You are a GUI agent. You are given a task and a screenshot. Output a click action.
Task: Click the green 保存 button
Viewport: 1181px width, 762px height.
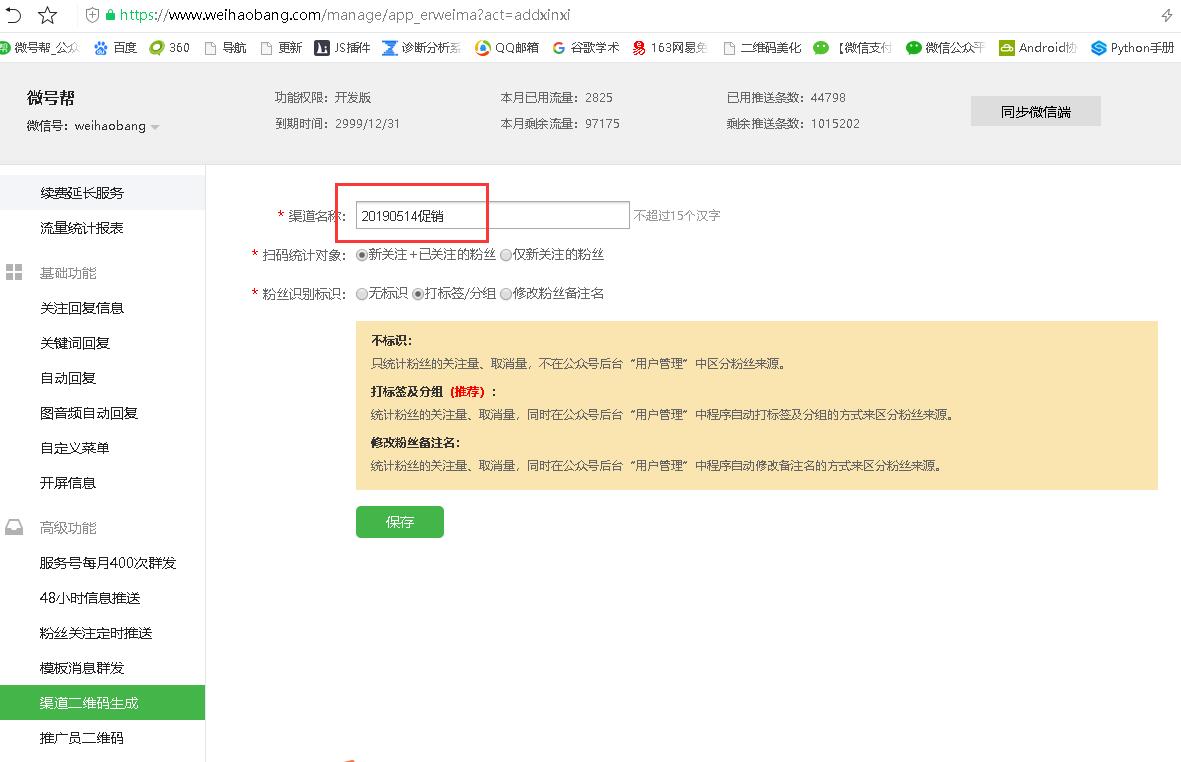[x=400, y=522]
